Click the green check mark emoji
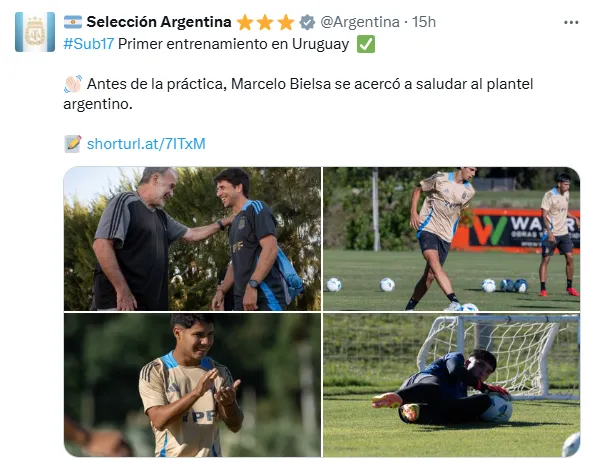Viewport: 590px width, 462px height. pyautogui.click(x=366, y=44)
